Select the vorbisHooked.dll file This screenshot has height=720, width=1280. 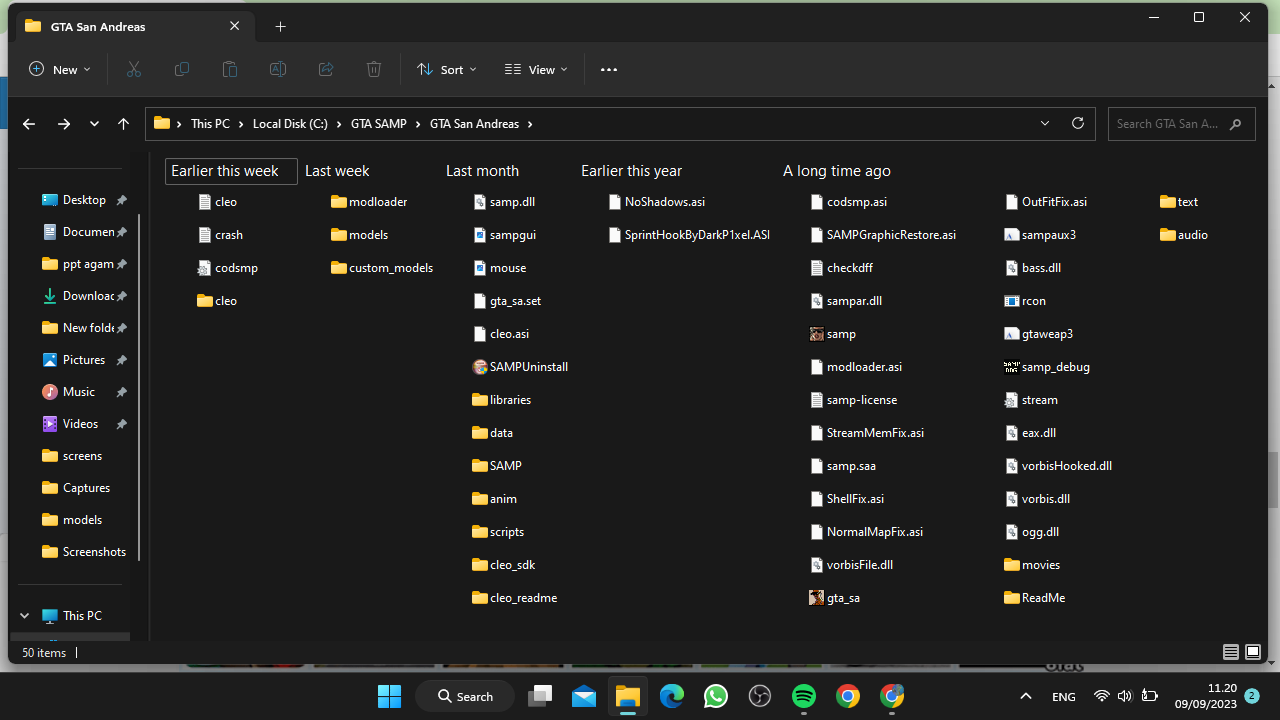pos(1058,466)
